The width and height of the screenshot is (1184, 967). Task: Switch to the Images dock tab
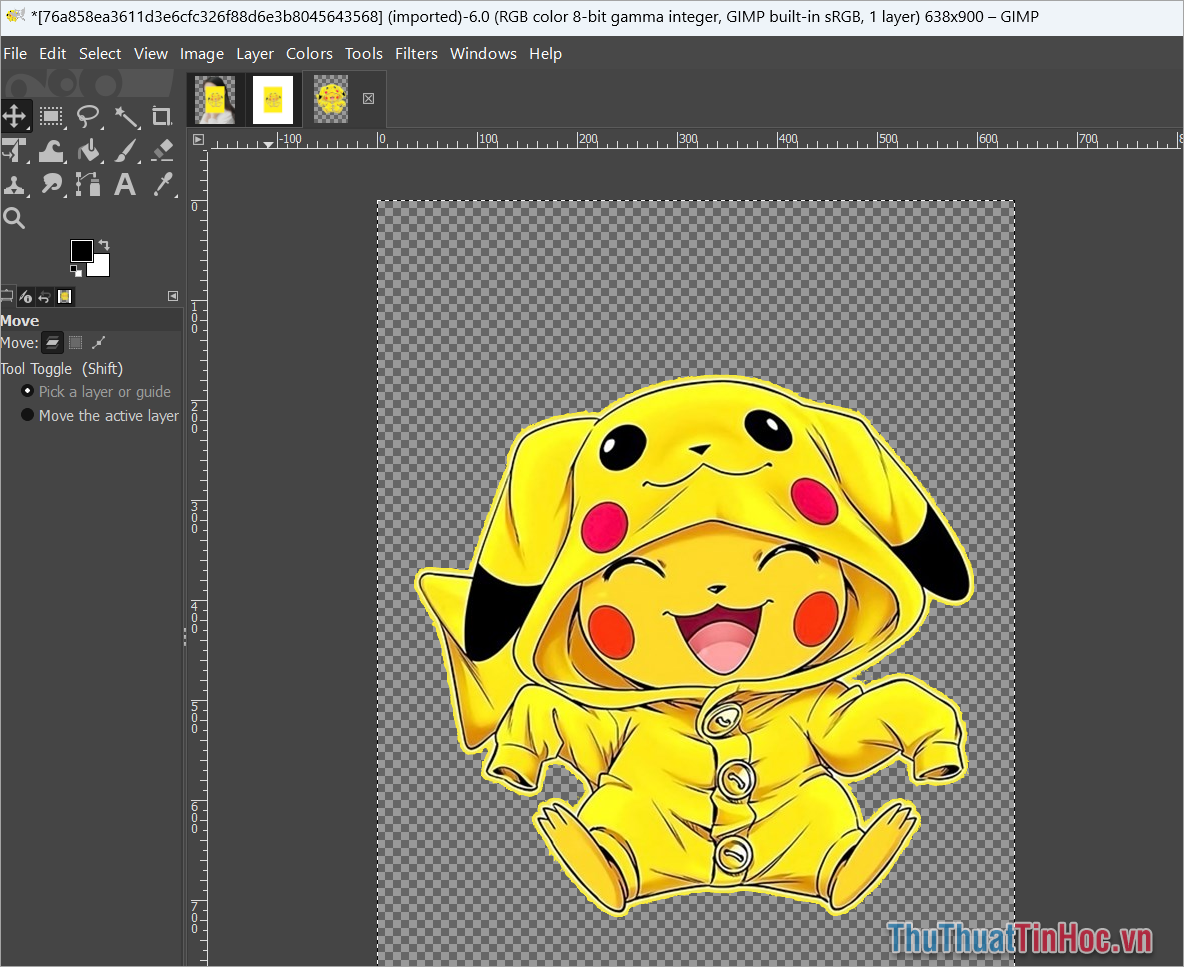65,297
